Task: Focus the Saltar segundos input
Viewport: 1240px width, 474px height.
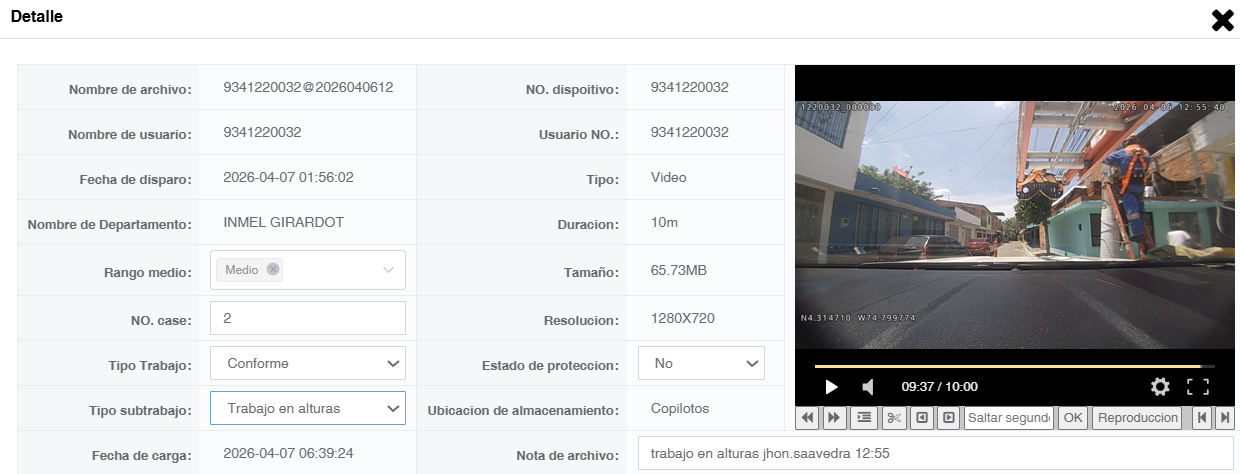Action: [x=1009, y=417]
